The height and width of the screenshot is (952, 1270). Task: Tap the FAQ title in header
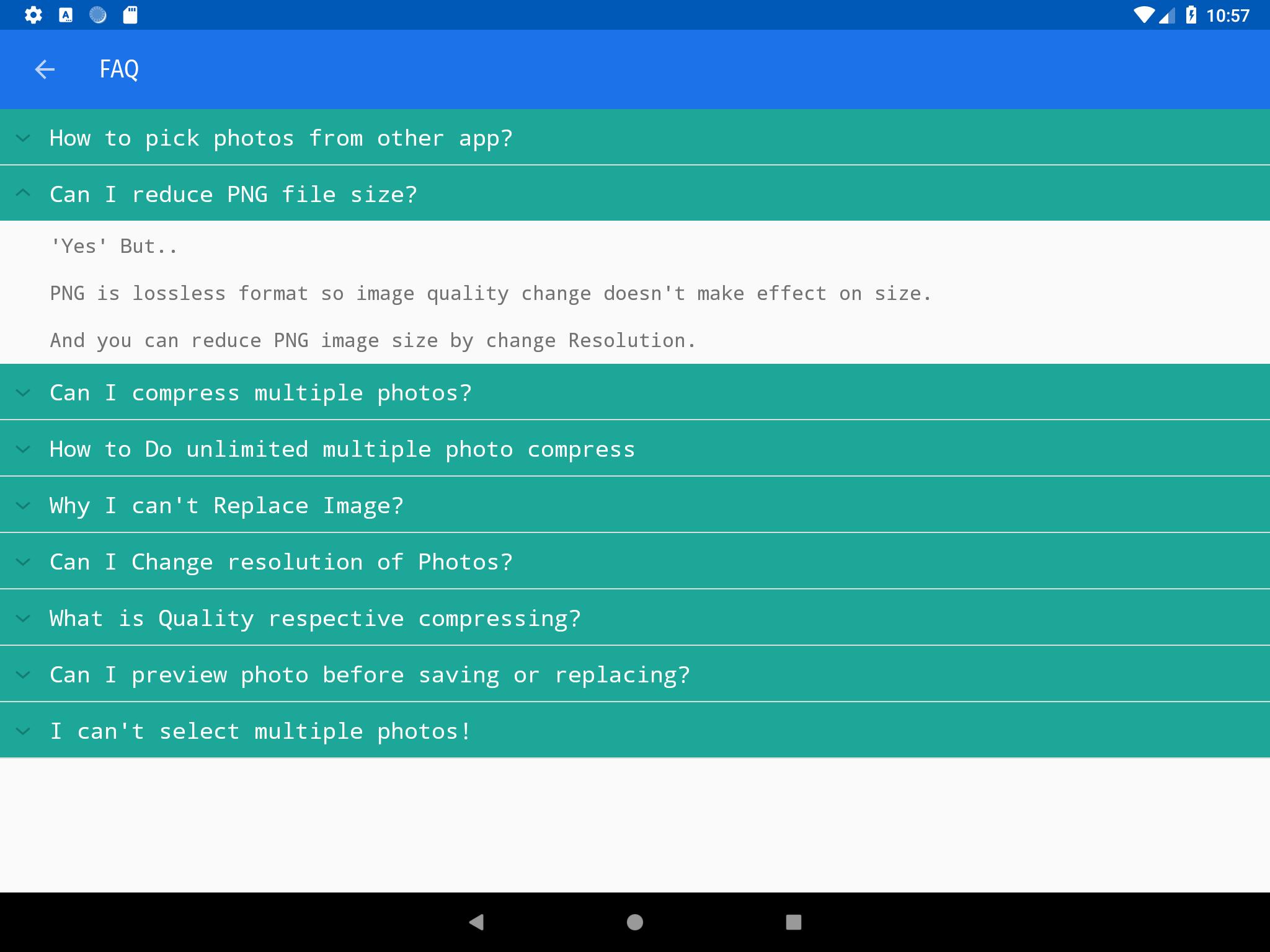pyautogui.click(x=119, y=69)
